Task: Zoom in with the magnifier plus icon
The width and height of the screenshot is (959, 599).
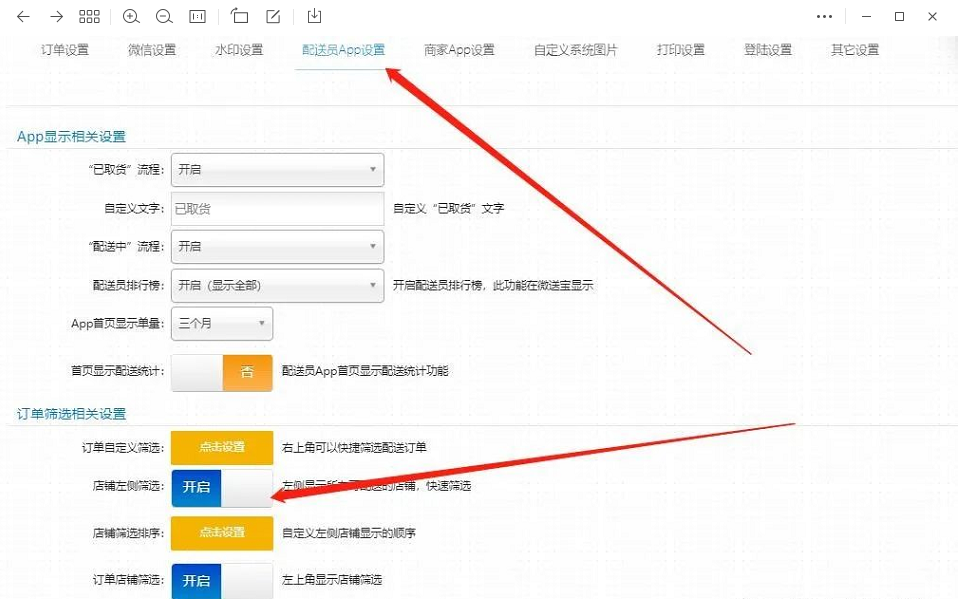Action: click(x=131, y=17)
